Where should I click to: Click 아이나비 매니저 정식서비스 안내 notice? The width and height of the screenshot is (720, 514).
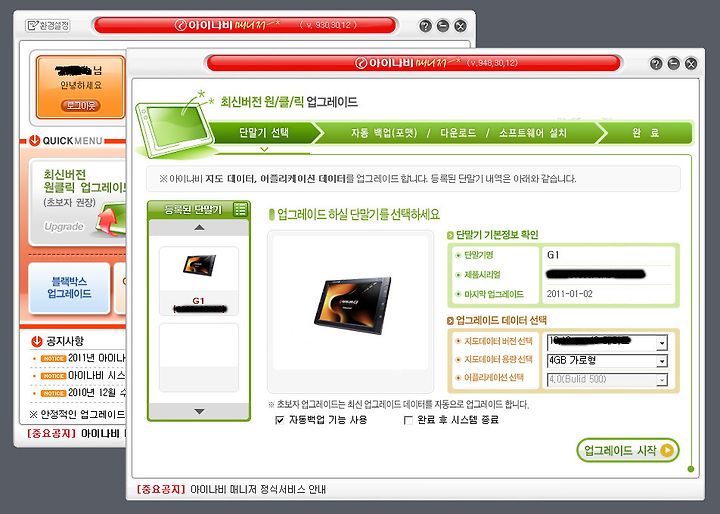click(258, 490)
